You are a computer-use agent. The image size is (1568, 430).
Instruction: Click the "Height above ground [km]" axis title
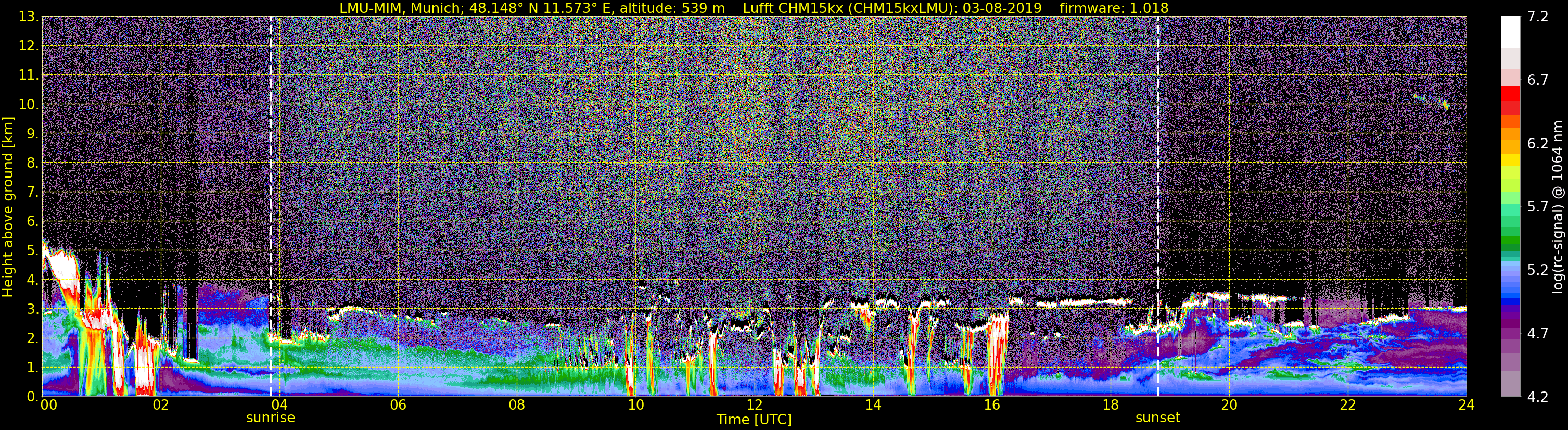tap(8, 207)
